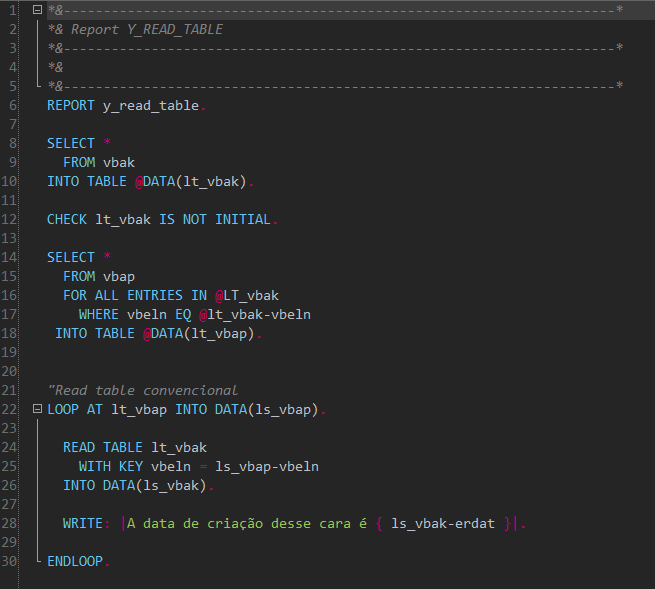Image resolution: width=655 pixels, height=589 pixels.
Task: Place cursor on 'Report Y_READ_TABLE' comment
Action: pyautogui.click(x=147, y=30)
